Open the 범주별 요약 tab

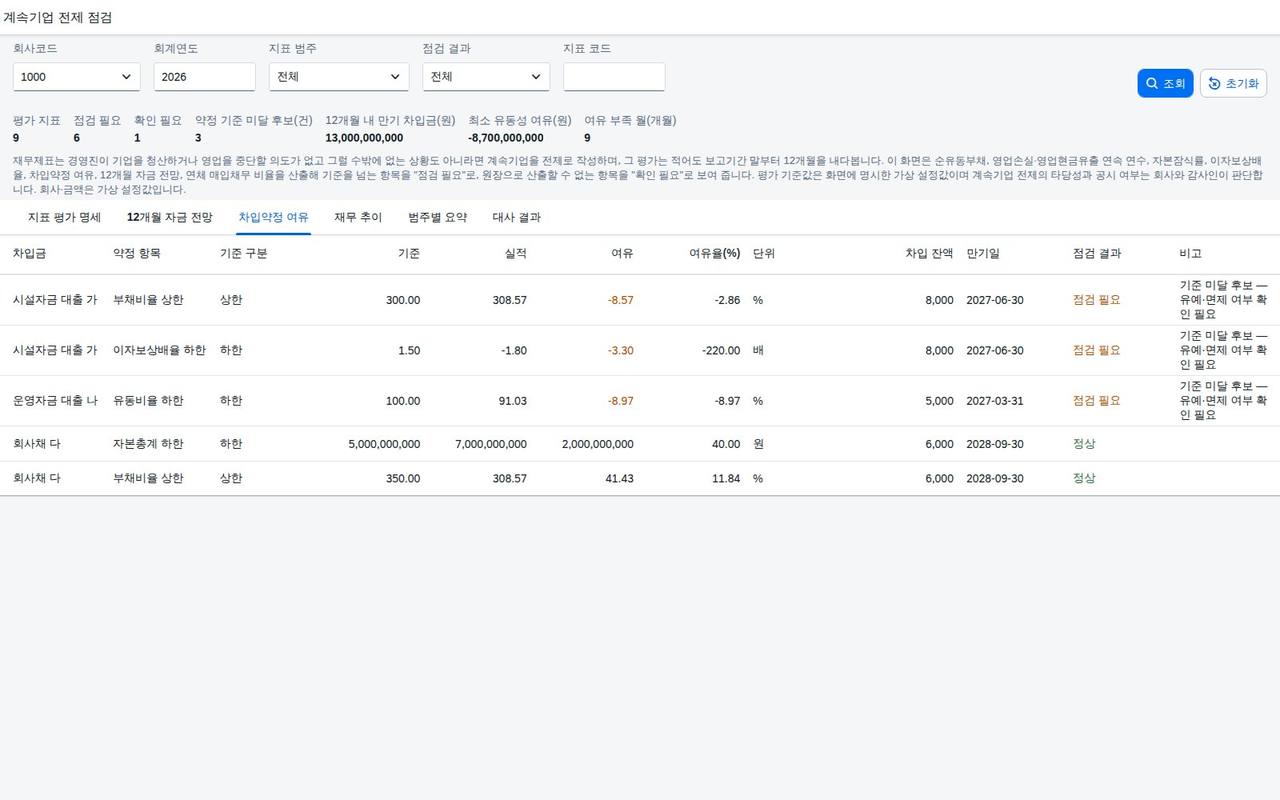click(438, 217)
